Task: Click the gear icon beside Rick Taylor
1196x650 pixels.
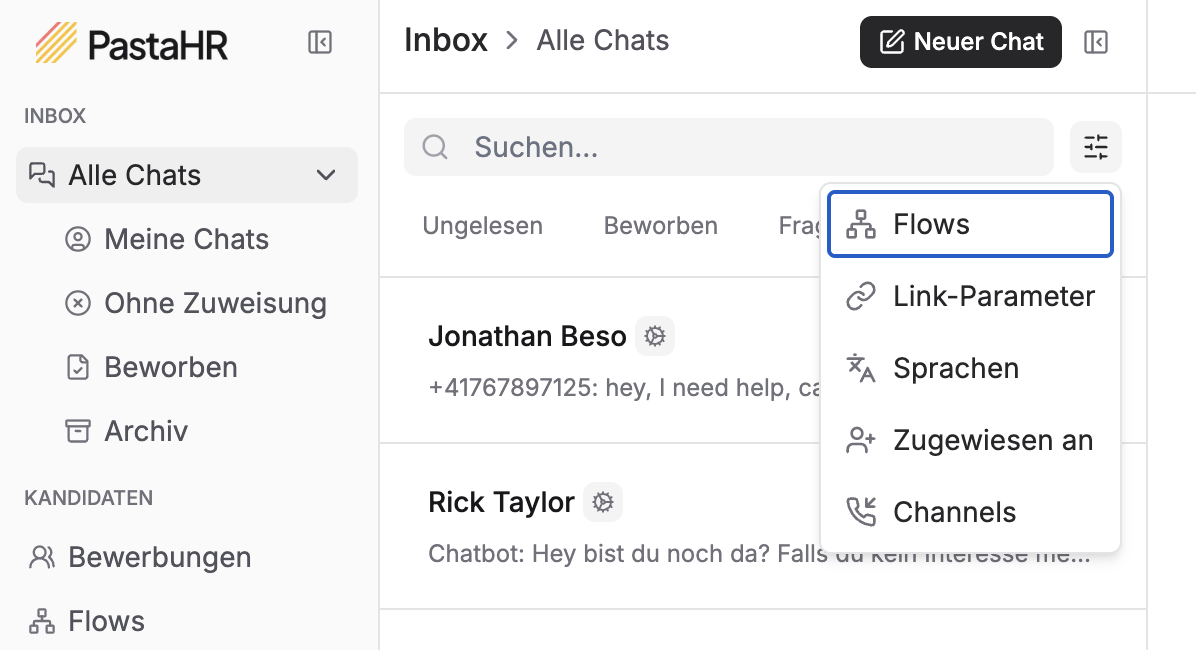Action: click(603, 502)
